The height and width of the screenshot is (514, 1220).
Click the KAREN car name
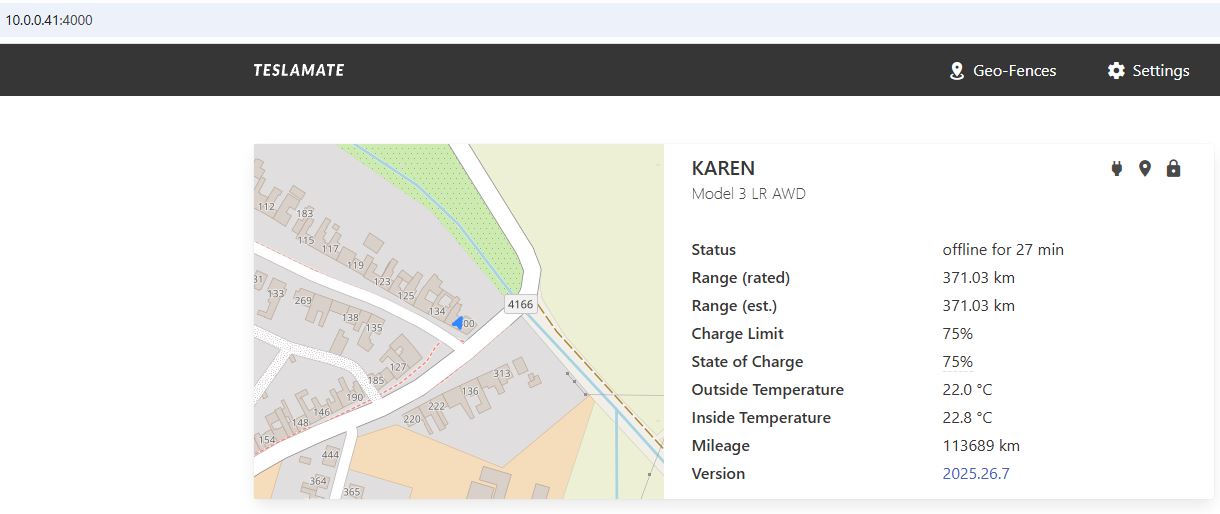723,168
